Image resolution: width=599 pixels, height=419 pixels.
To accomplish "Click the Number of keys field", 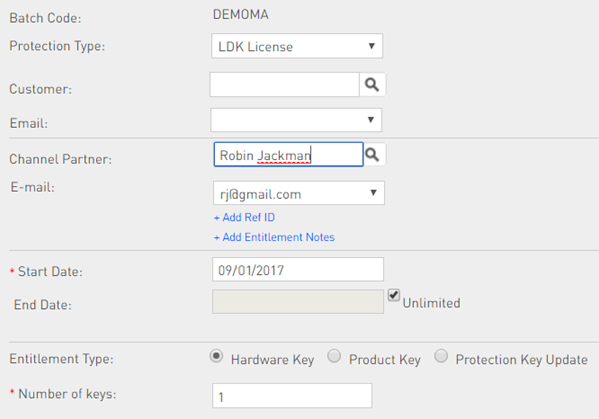I will tap(292, 396).
